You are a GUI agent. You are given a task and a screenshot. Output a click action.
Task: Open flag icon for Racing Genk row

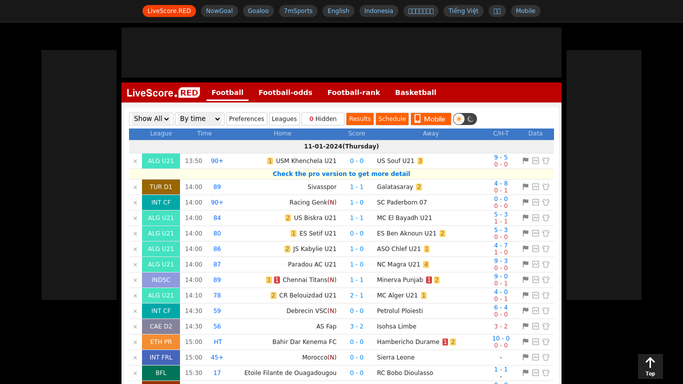525,202
